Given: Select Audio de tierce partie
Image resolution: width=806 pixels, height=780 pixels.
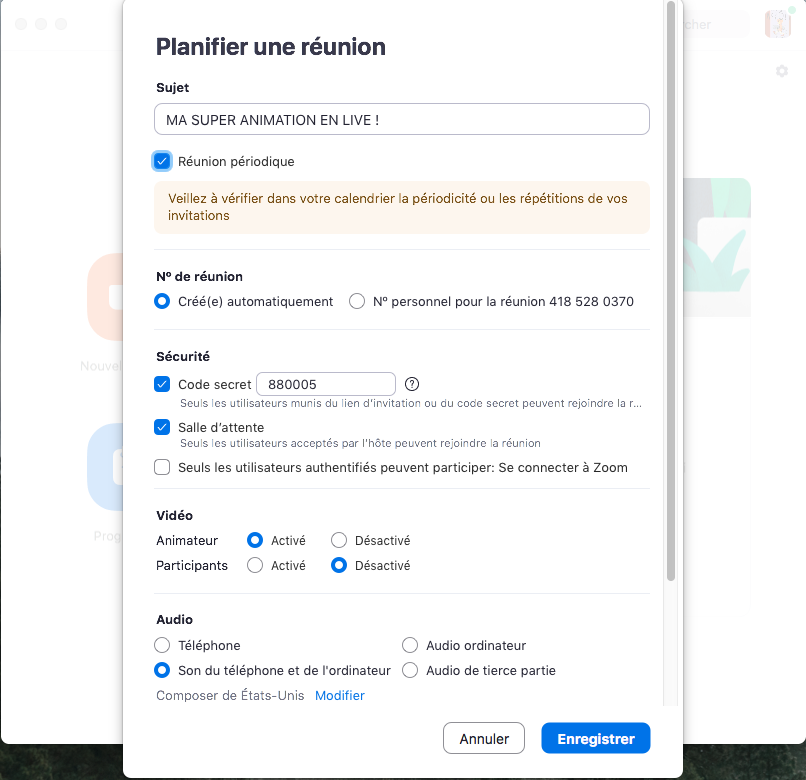Looking at the screenshot, I should pos(410,670).
